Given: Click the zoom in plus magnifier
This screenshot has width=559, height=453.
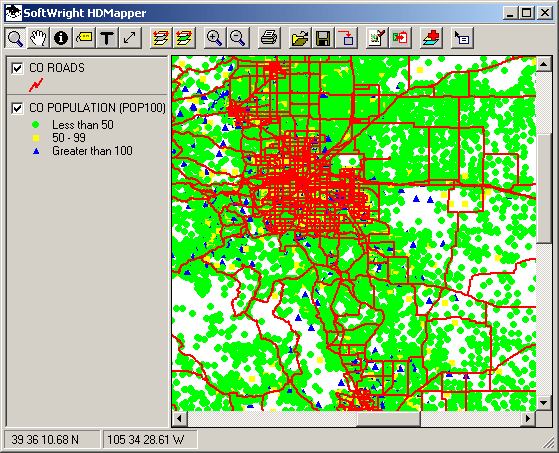Looking at the screenshot, I should point(215,38).
